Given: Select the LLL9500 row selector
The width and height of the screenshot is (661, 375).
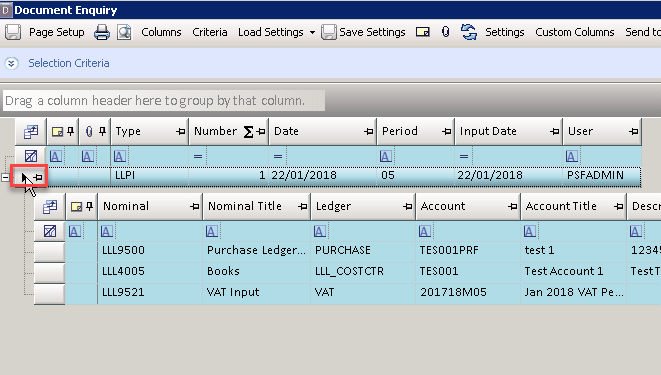Looking at the screenshot, I should pos(49,252).
